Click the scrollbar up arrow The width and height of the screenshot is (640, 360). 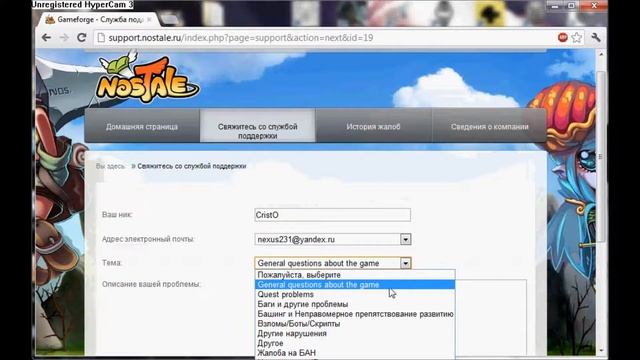click(x=600, y=54)
